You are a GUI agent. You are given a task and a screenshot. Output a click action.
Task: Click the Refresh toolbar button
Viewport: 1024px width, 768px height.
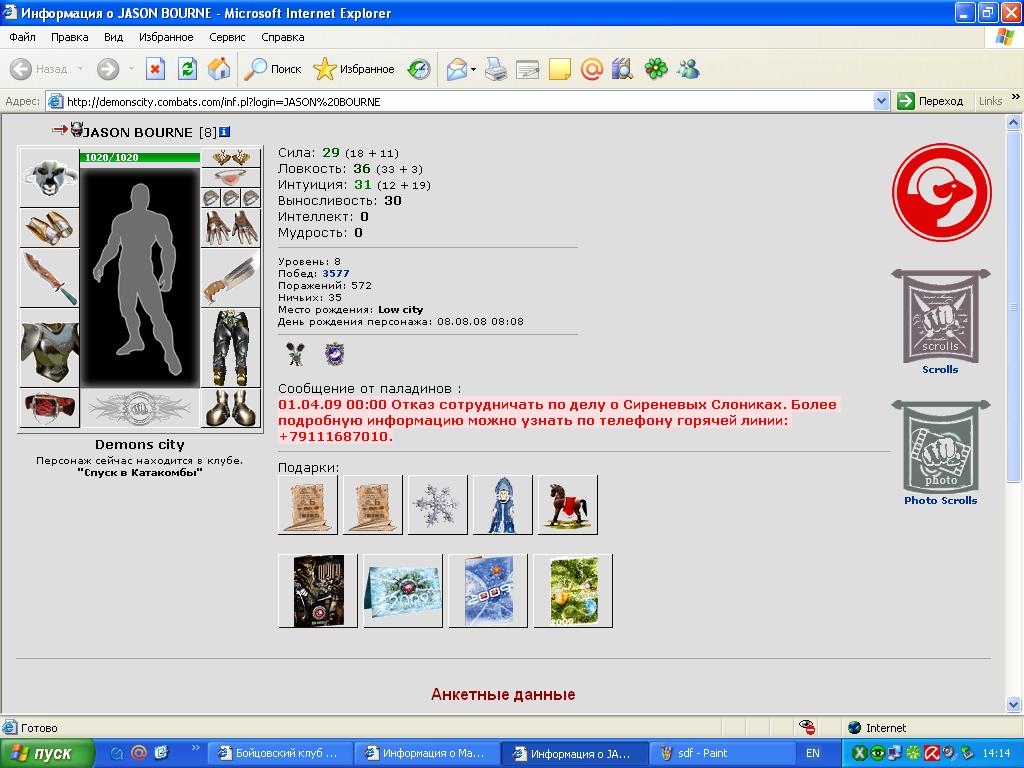coord(187,69)
